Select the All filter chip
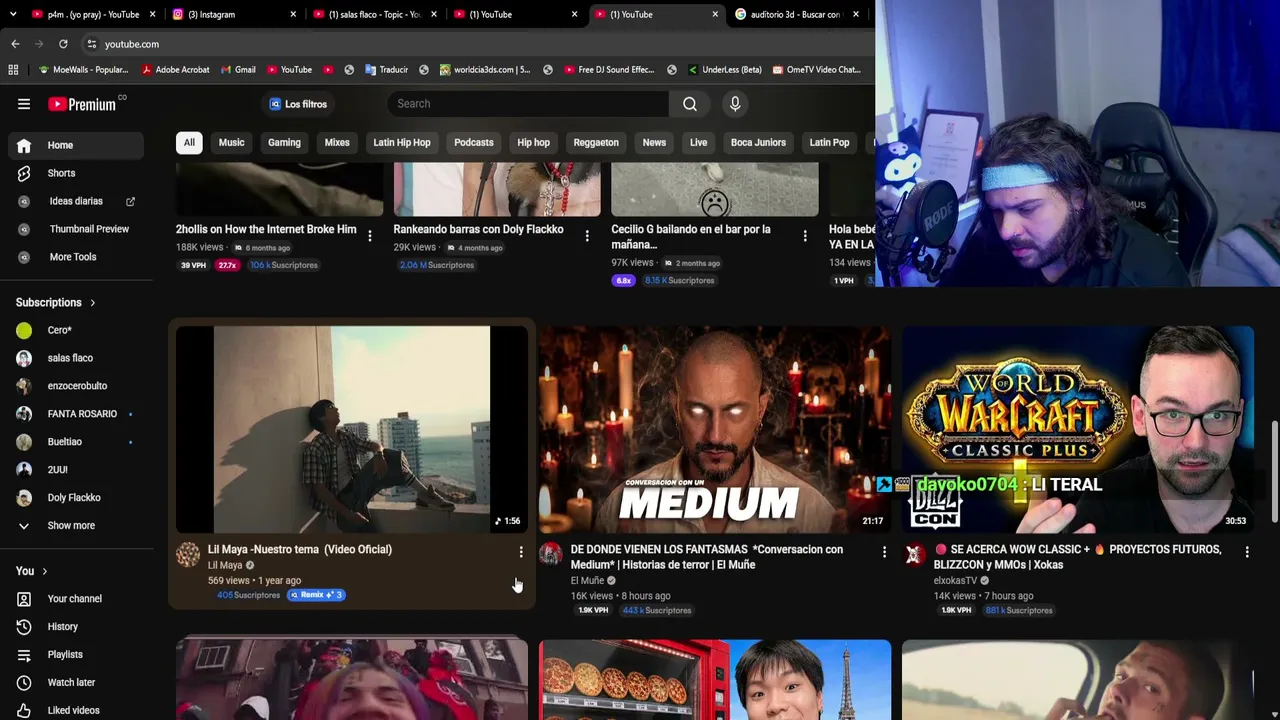This screenshot has width=1280, height=720. click(x=189, y=143)
